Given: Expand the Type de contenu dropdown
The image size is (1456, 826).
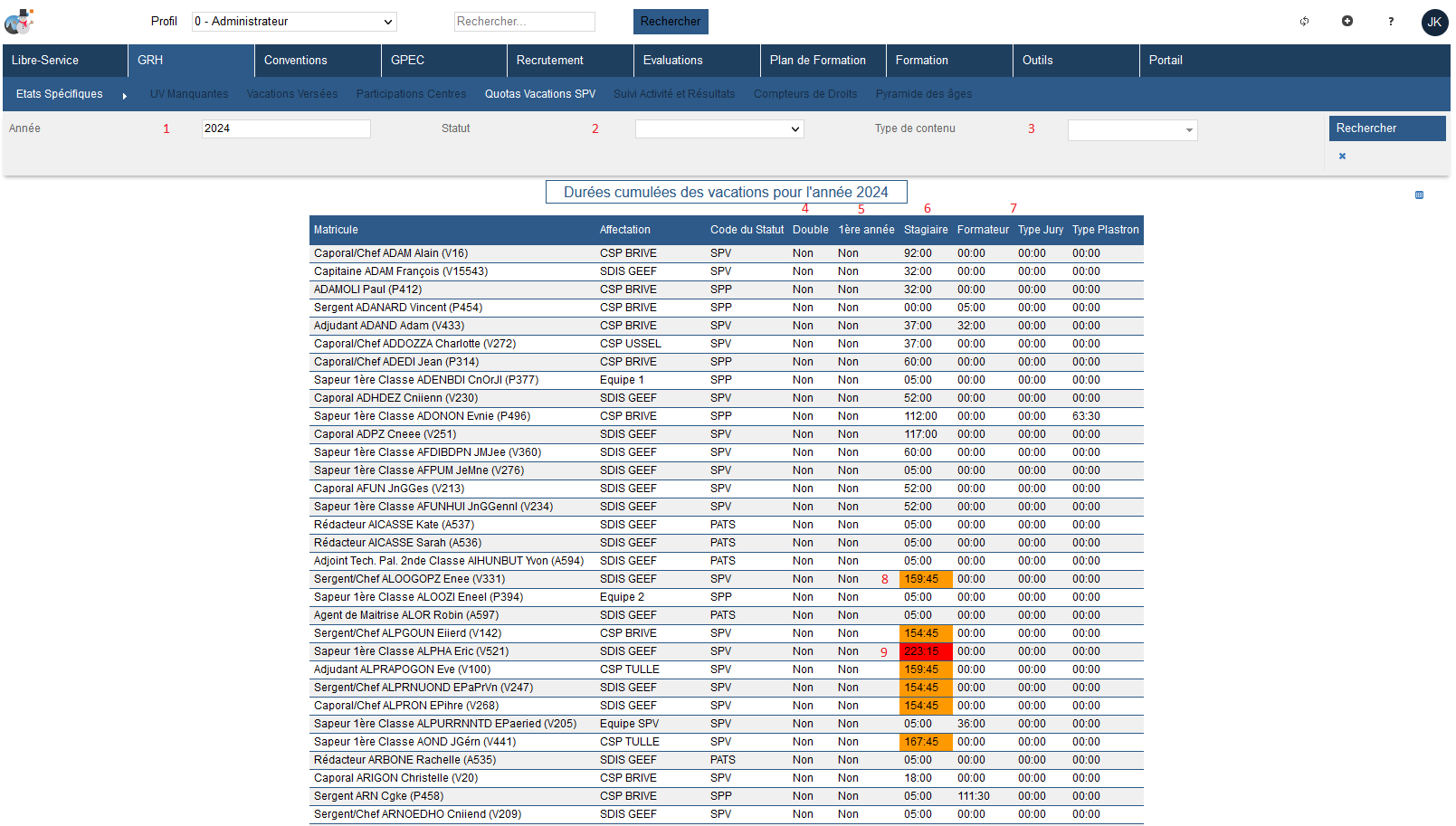Looking at the screenshot, I should [x=1132, y=130].
